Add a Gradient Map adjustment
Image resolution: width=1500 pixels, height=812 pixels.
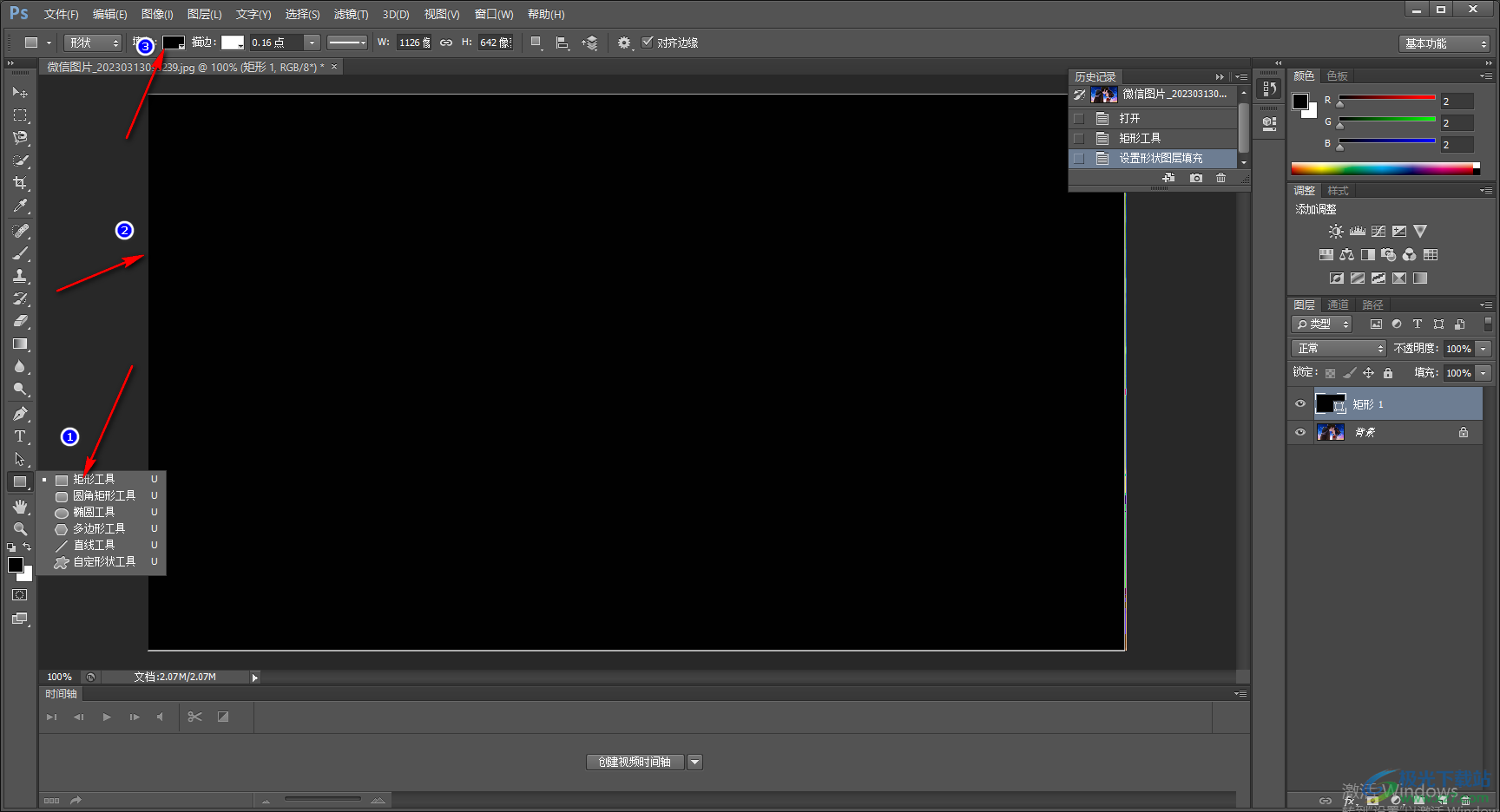(1420, 278)
